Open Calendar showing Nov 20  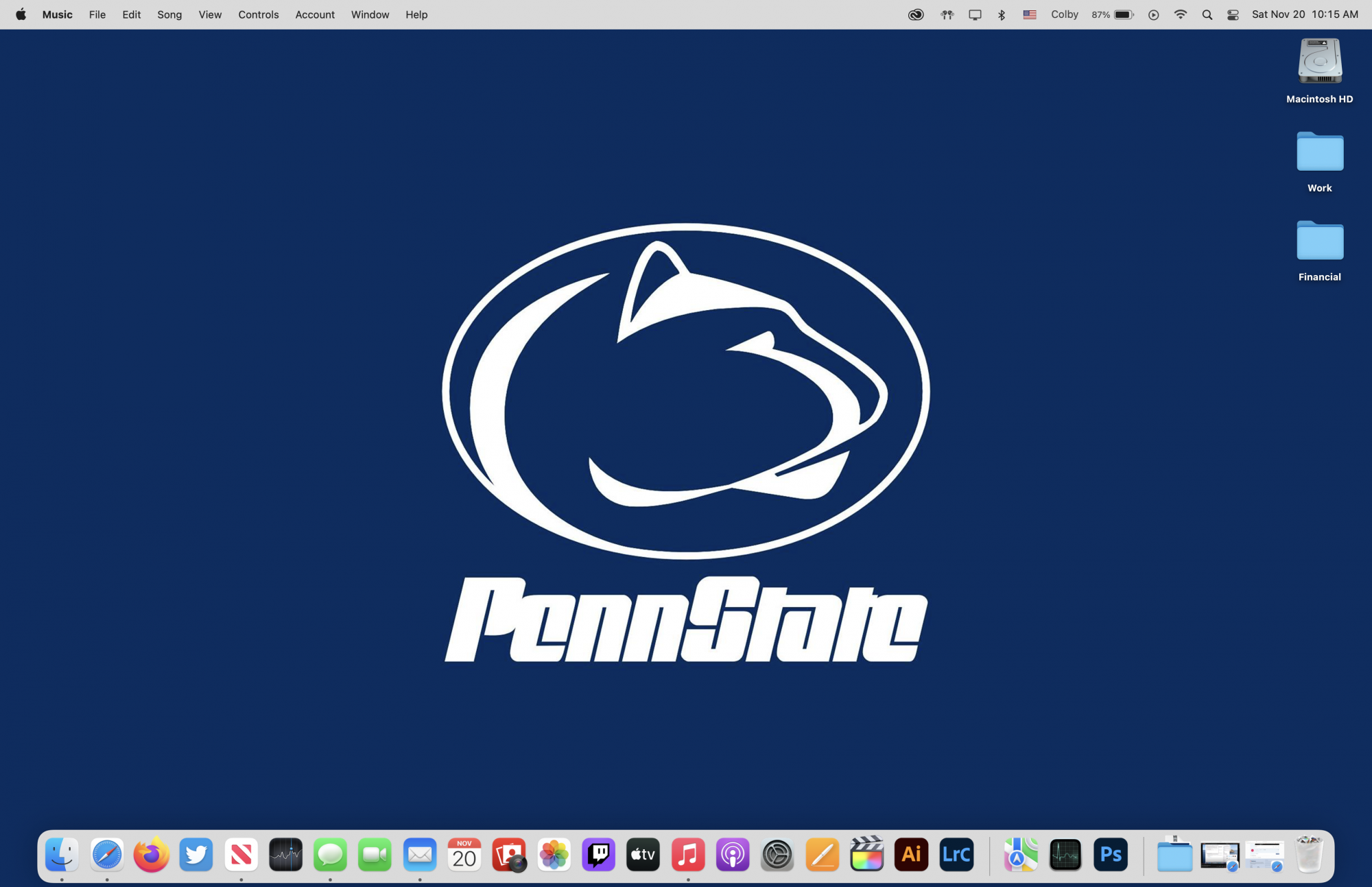[x=464, y=855]
